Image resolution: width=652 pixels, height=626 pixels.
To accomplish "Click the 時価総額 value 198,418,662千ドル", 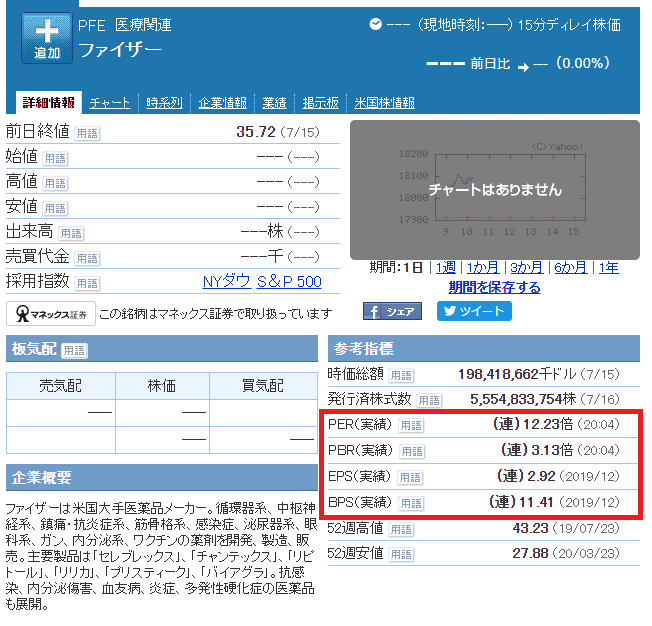I will (x=517, y=374).
